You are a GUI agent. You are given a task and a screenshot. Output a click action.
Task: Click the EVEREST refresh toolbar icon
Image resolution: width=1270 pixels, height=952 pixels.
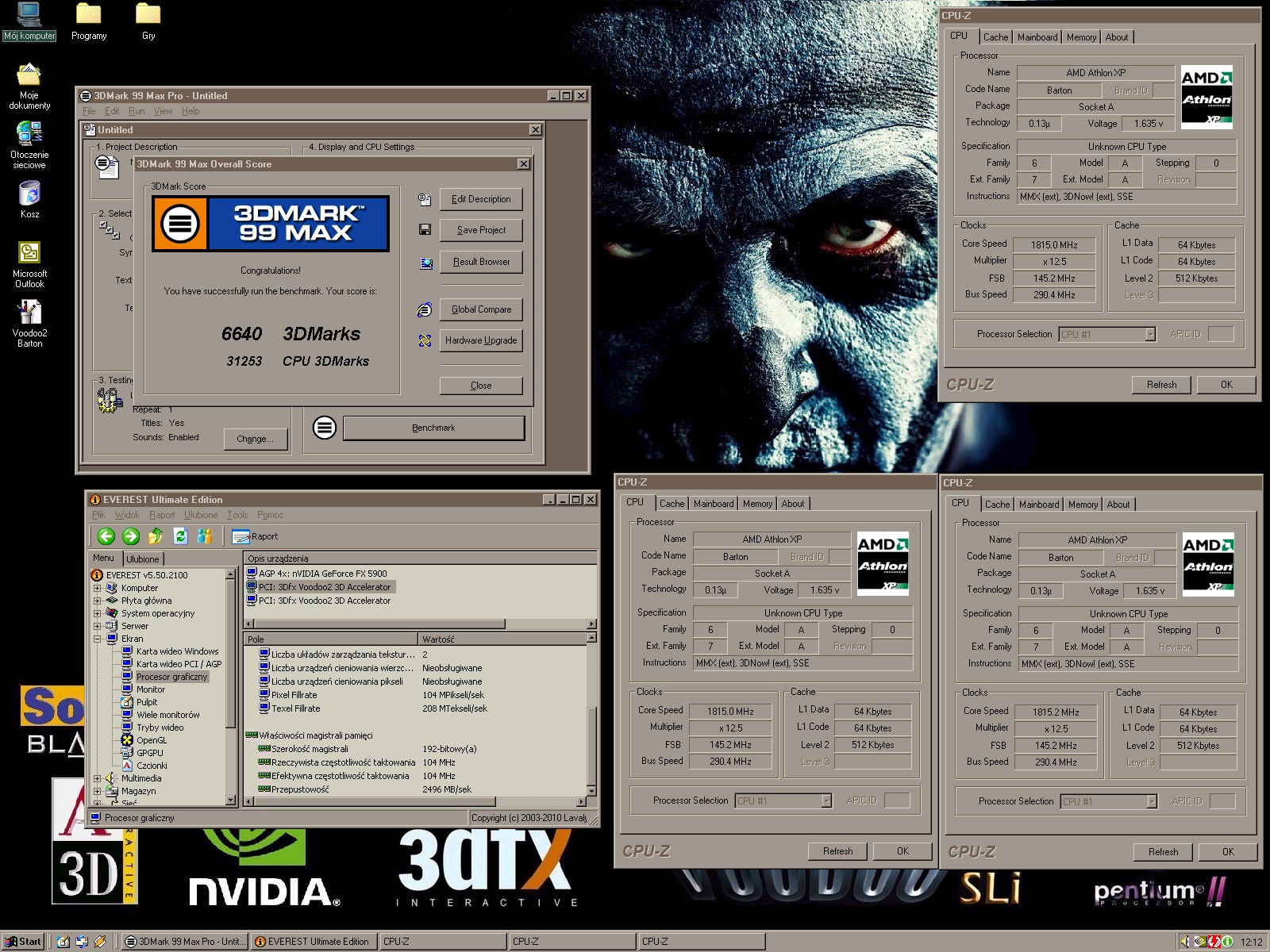(180, 536)
